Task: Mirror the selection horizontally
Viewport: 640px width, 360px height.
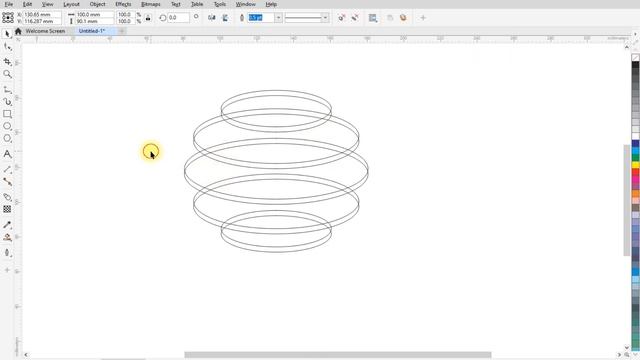Action: [x=211, y=18]
